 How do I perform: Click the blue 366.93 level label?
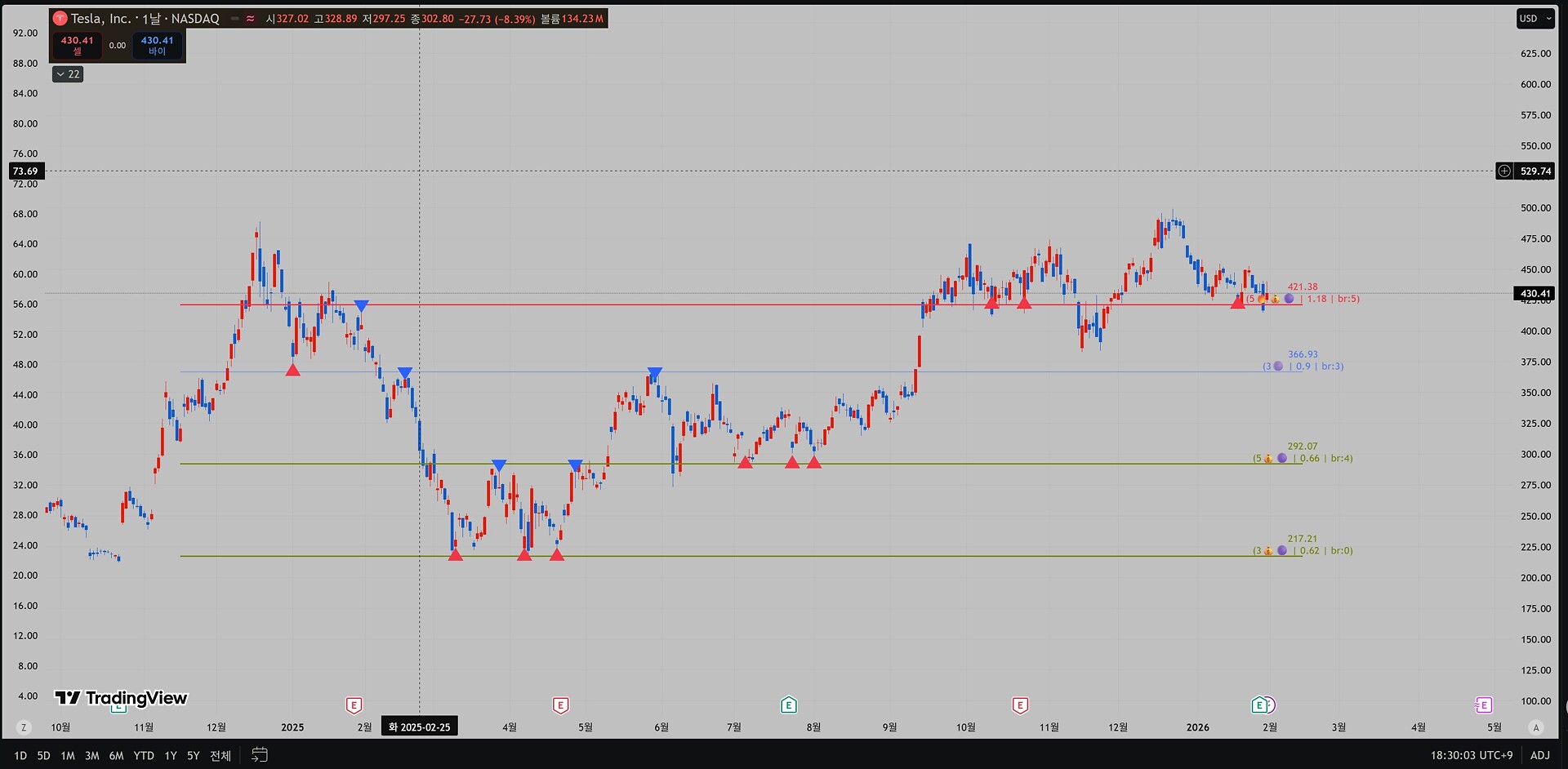click(1303, 355)
